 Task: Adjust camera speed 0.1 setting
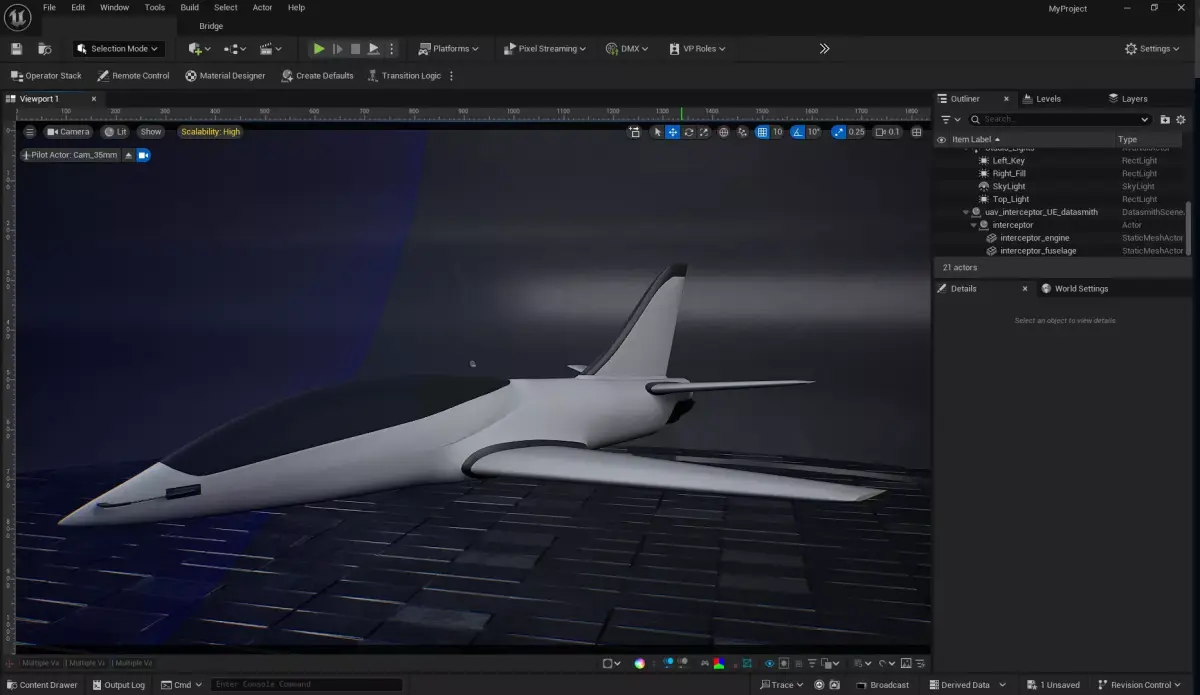pos(887,132)
